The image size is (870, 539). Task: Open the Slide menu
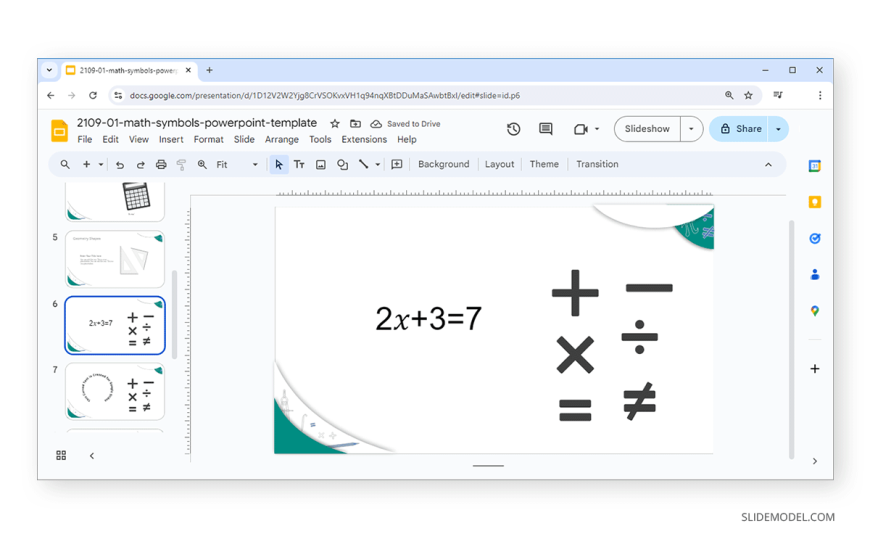click(x=244, y=139)
